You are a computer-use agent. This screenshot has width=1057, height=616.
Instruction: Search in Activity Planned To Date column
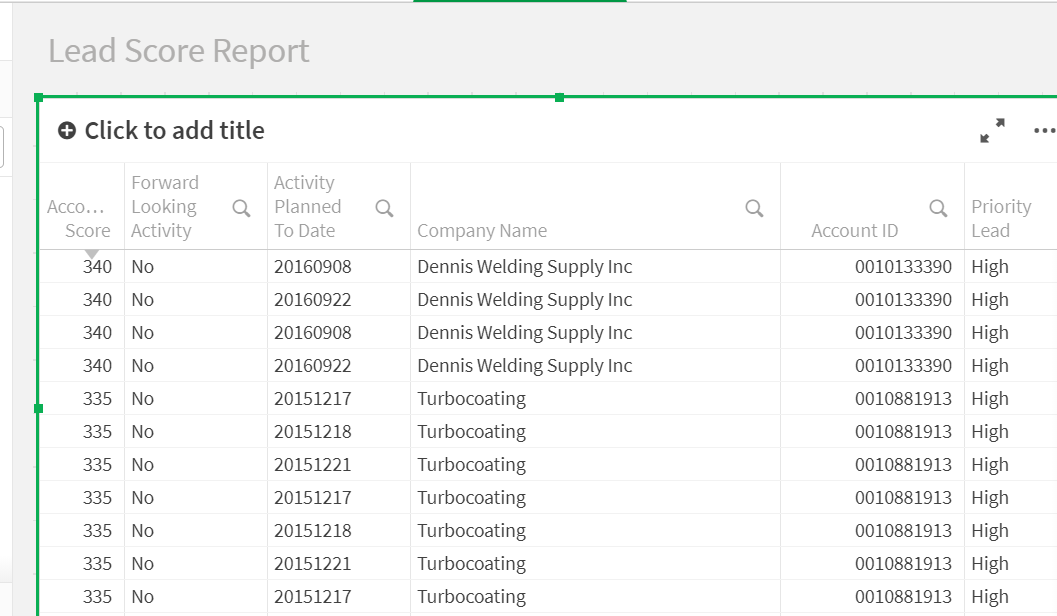[x=384, y=208]
